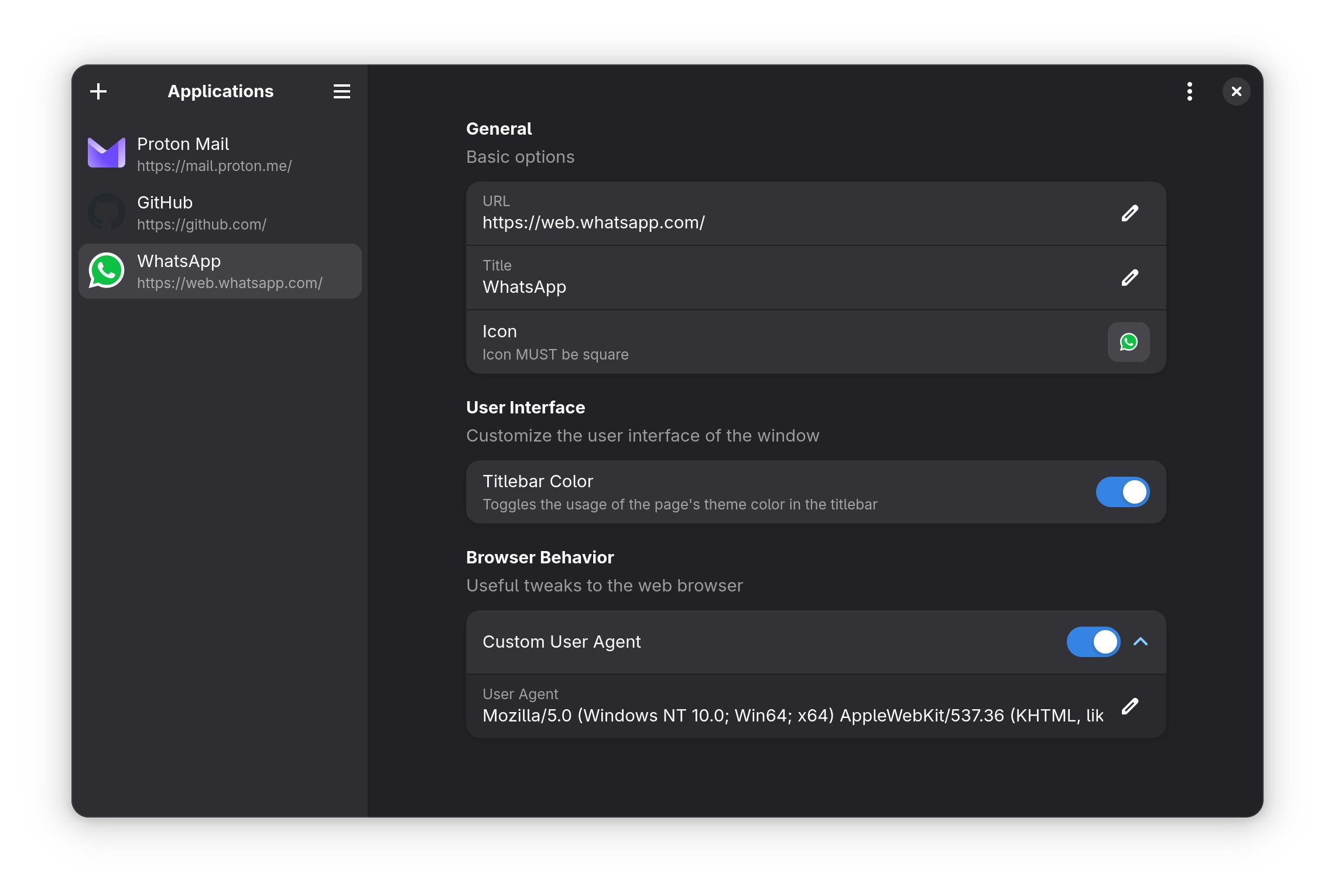Select the Proton Mail app icon

point(107,153)
